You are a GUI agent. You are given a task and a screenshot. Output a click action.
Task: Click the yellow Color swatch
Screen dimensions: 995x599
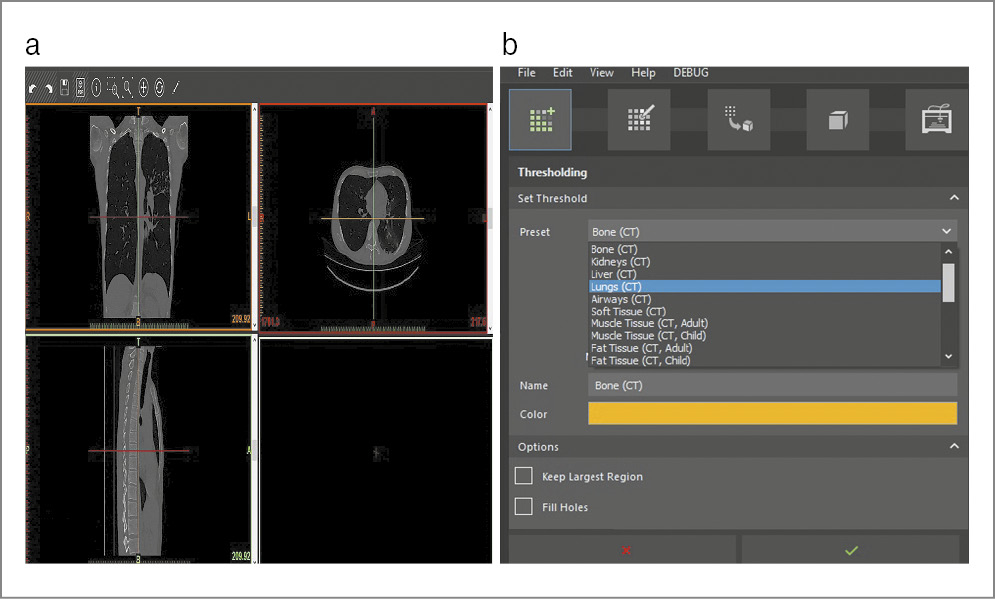coord(772,414)
